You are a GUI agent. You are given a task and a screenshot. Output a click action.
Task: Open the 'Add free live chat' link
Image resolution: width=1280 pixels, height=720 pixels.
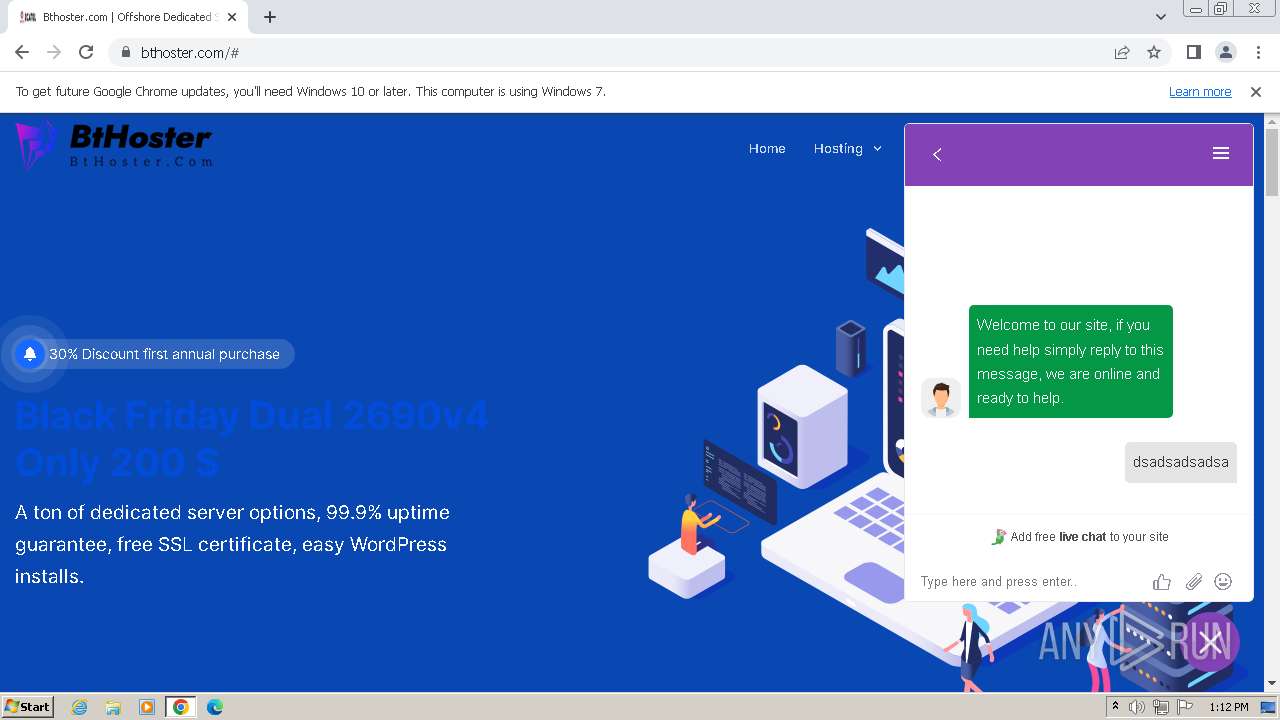point(1079,537)
